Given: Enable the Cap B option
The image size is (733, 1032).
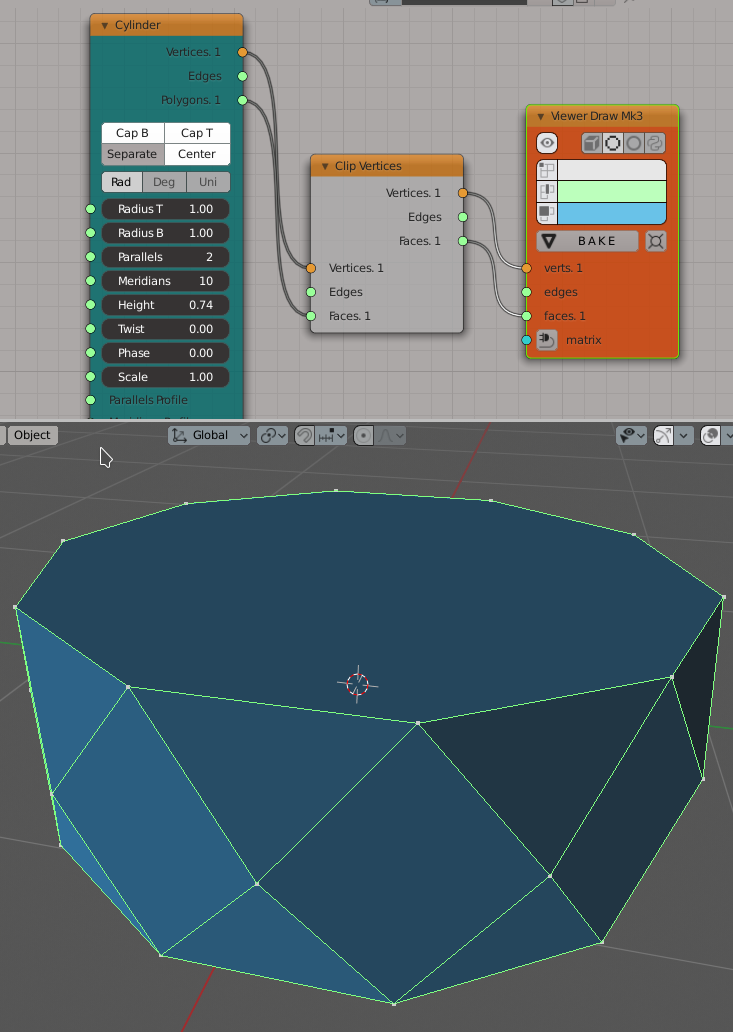Looking at the screenshot, I should [133, 133].
